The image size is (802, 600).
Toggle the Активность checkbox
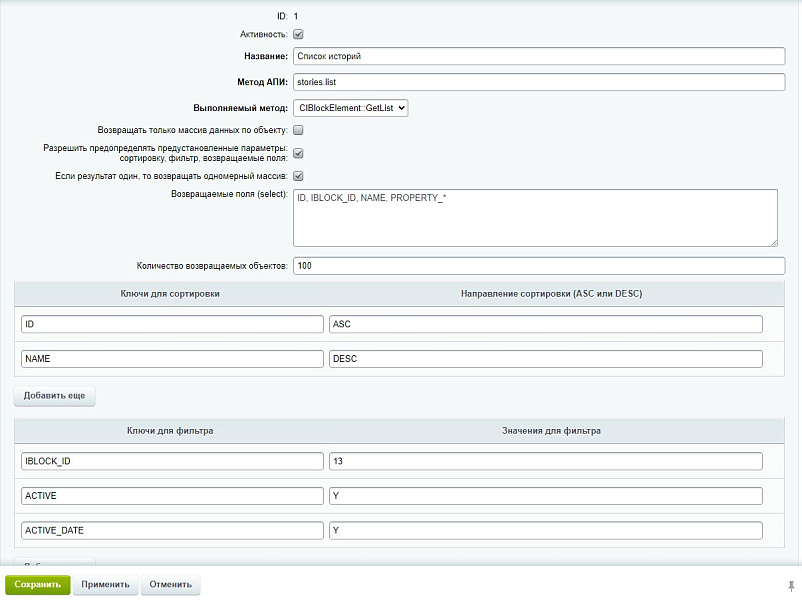click(x=298, y=34)
